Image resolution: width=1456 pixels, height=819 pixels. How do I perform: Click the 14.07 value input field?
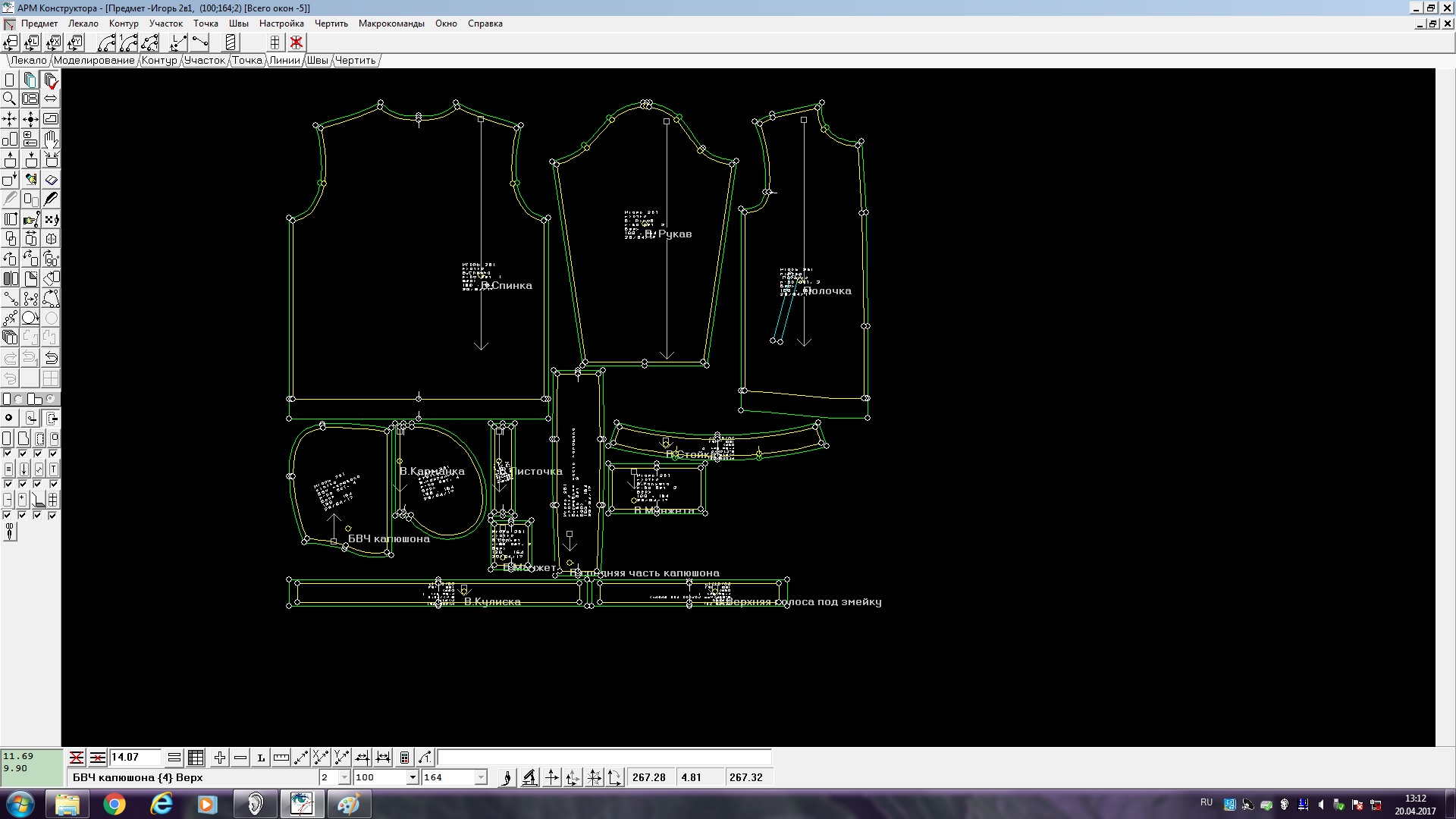click(135, 758)
